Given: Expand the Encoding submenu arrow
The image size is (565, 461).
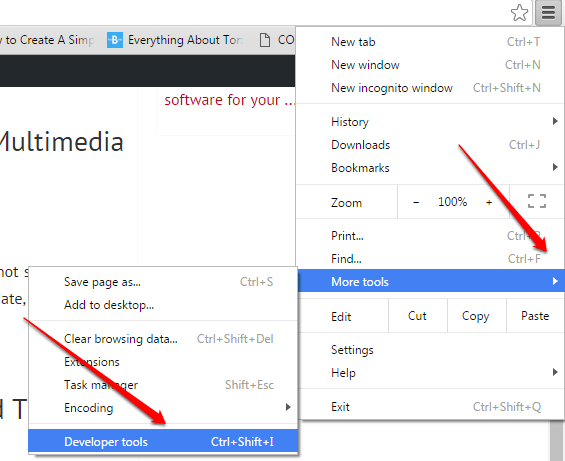Looking at the screenshot, I should pyautogui.click(x=288, y=407).
